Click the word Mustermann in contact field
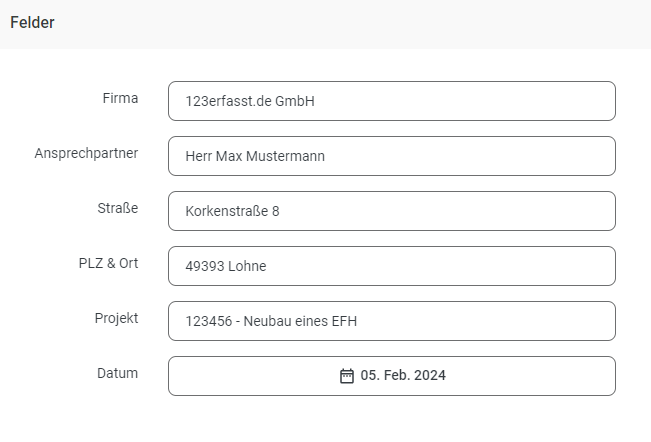 [x=285, y=156]
